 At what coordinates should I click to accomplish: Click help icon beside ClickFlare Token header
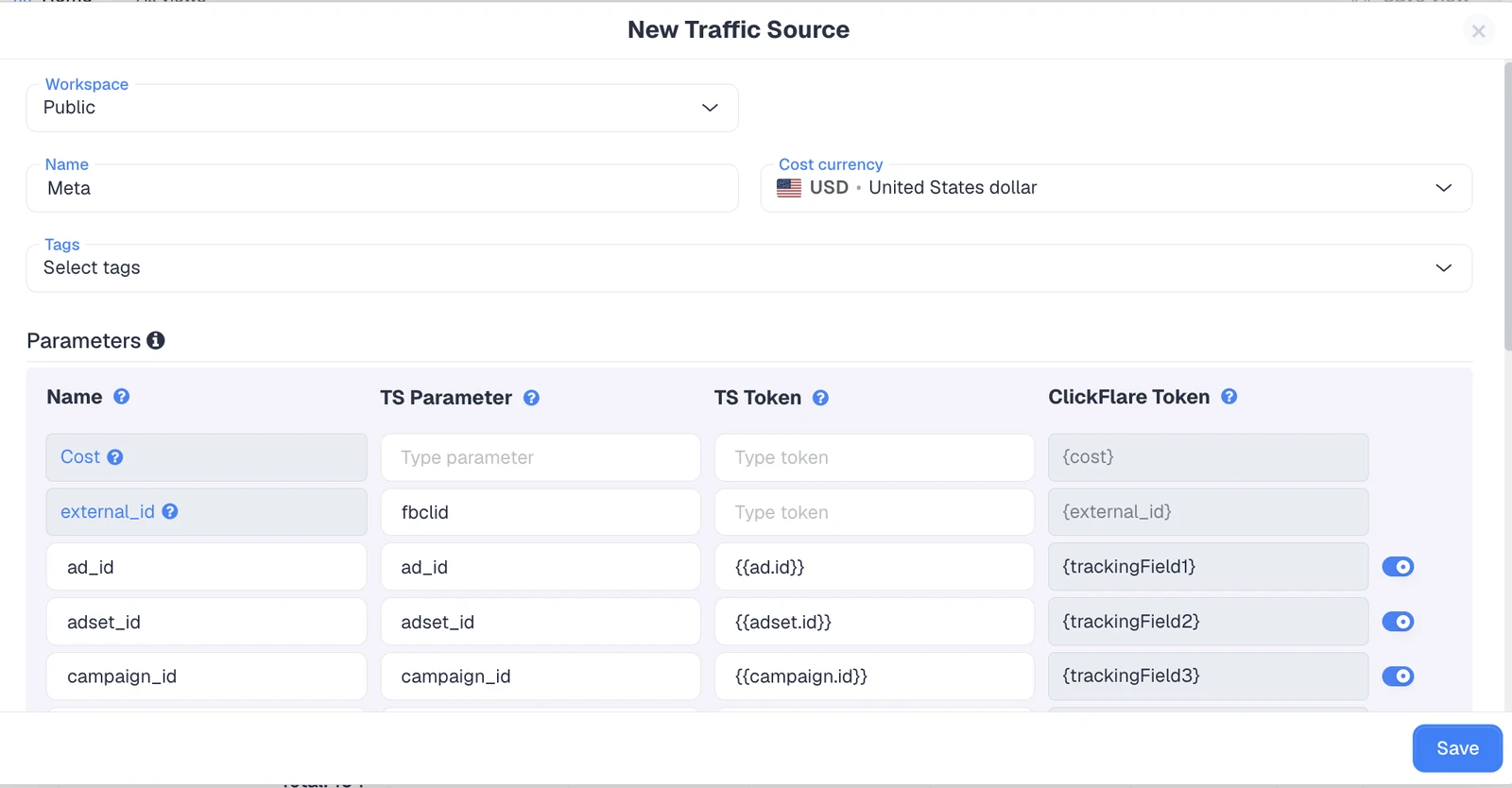(1228, 397)
